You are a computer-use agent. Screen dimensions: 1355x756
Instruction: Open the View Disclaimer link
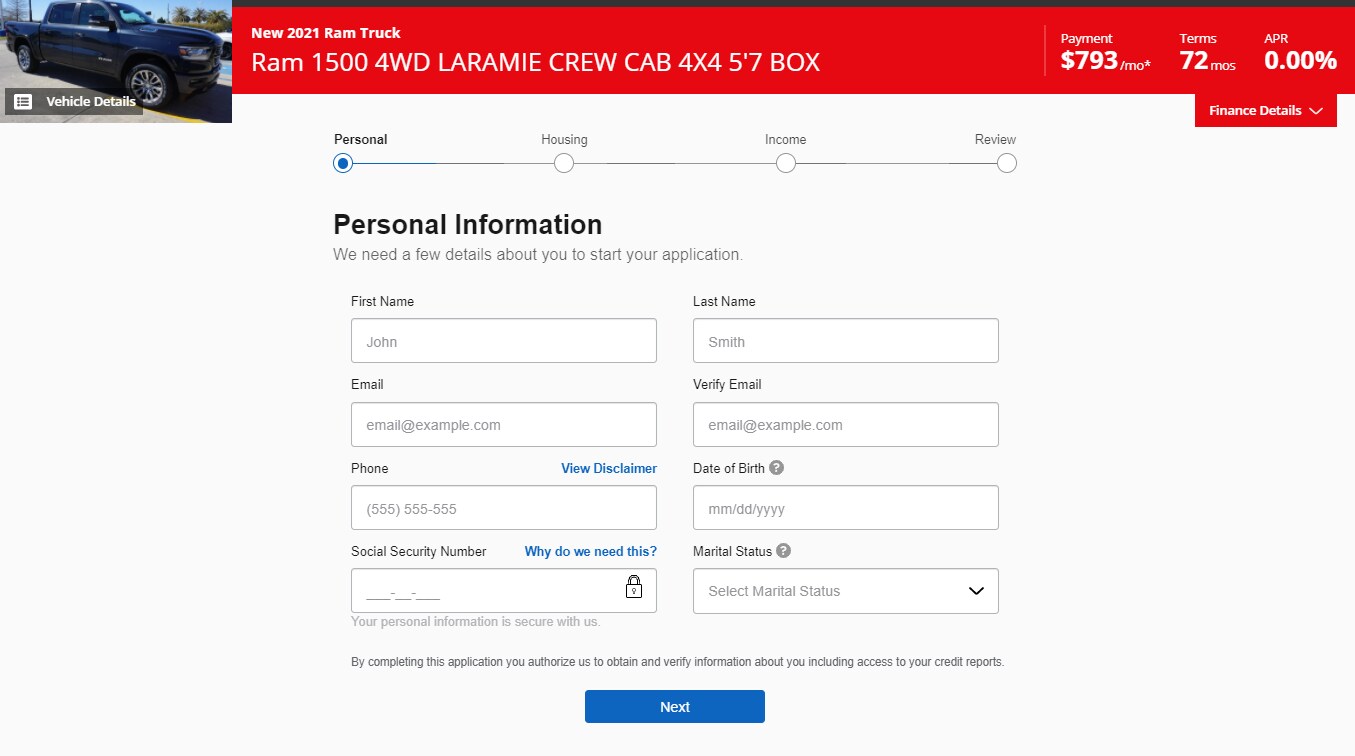pos(609,468)
